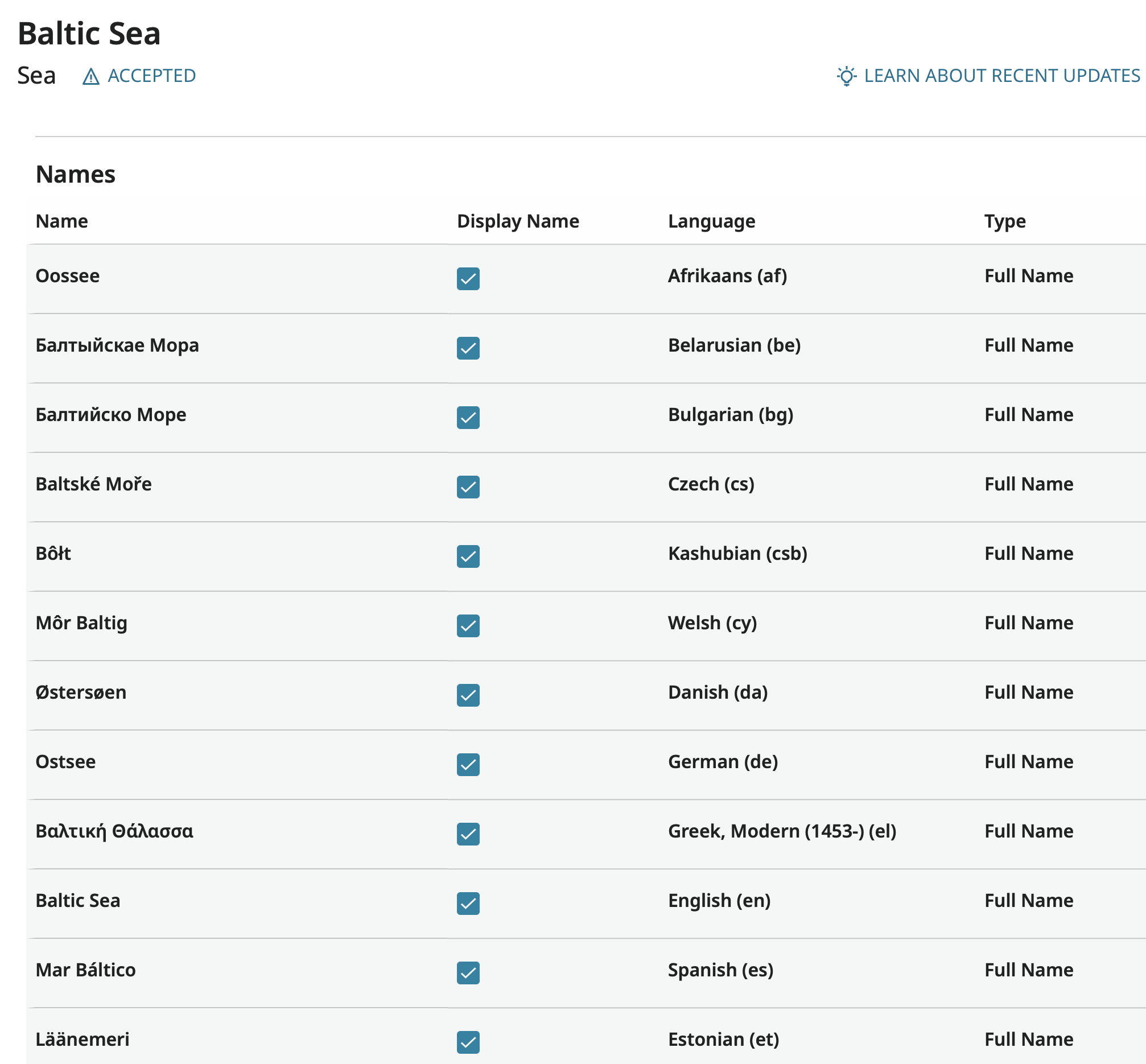Screen dimensions: 1146x1064
Task: Toggle Display Name checkbox for Läänemeri
Action: (x=468, y=1042)
